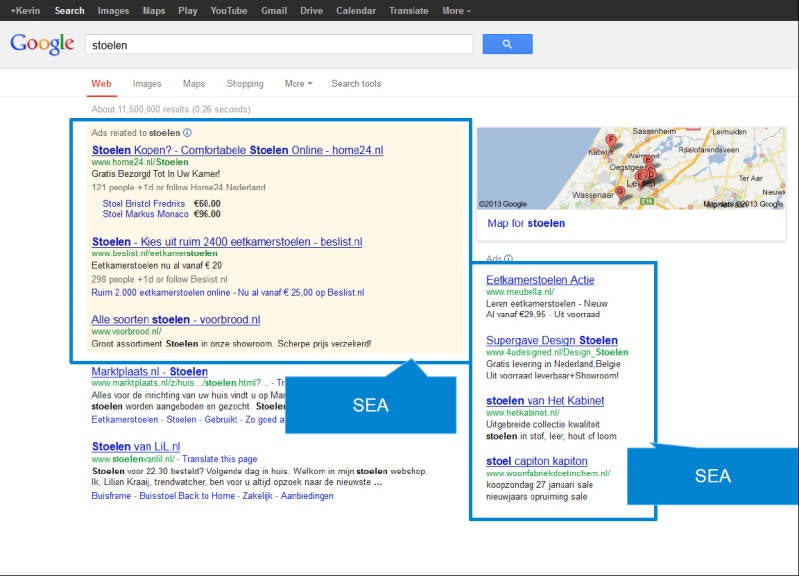
Task: Open Gmail from the top bar
Action: pyautogui.click(x=274, y=11)
